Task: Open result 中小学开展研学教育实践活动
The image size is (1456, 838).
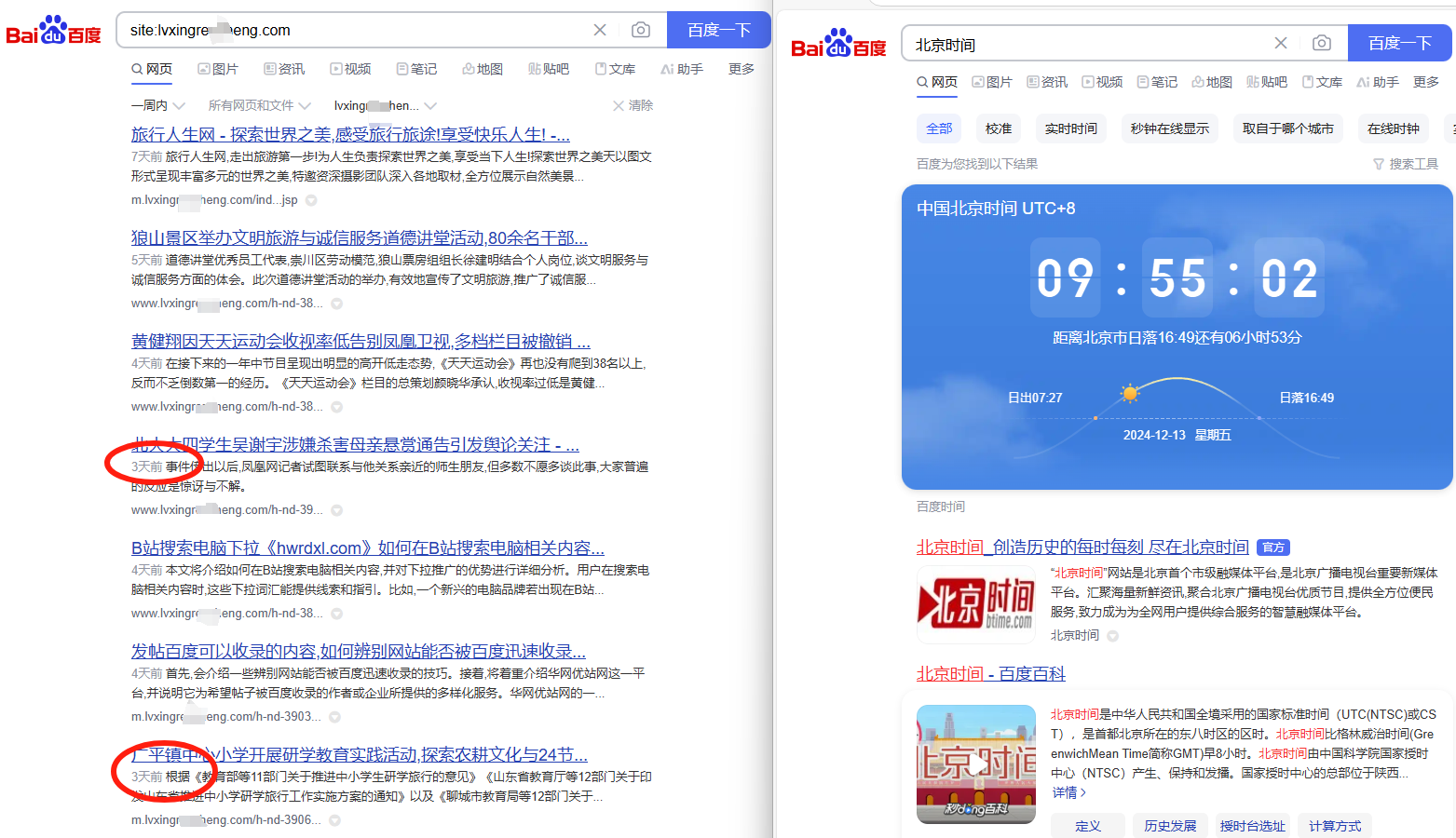Action: 360,755
